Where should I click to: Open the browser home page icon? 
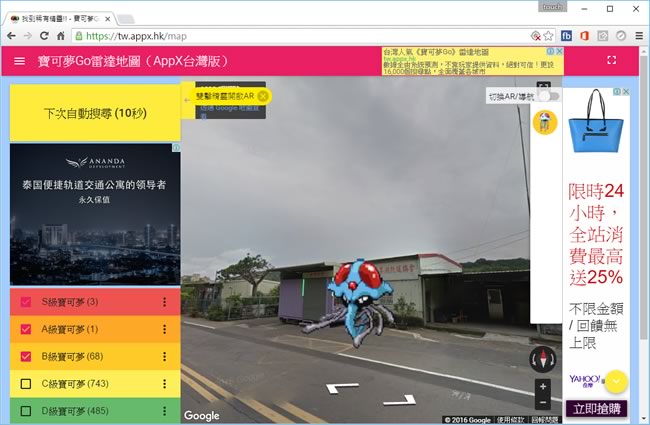coord(61,36)
